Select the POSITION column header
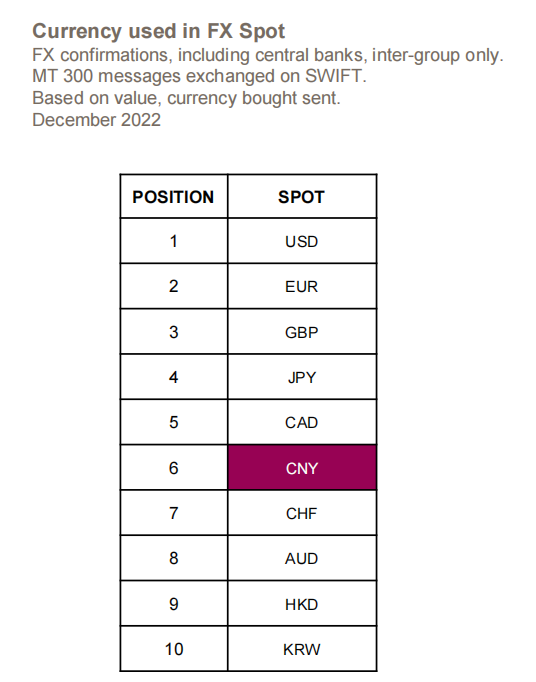536x682 pixels. pyautogui.click(x=174, y=197)
